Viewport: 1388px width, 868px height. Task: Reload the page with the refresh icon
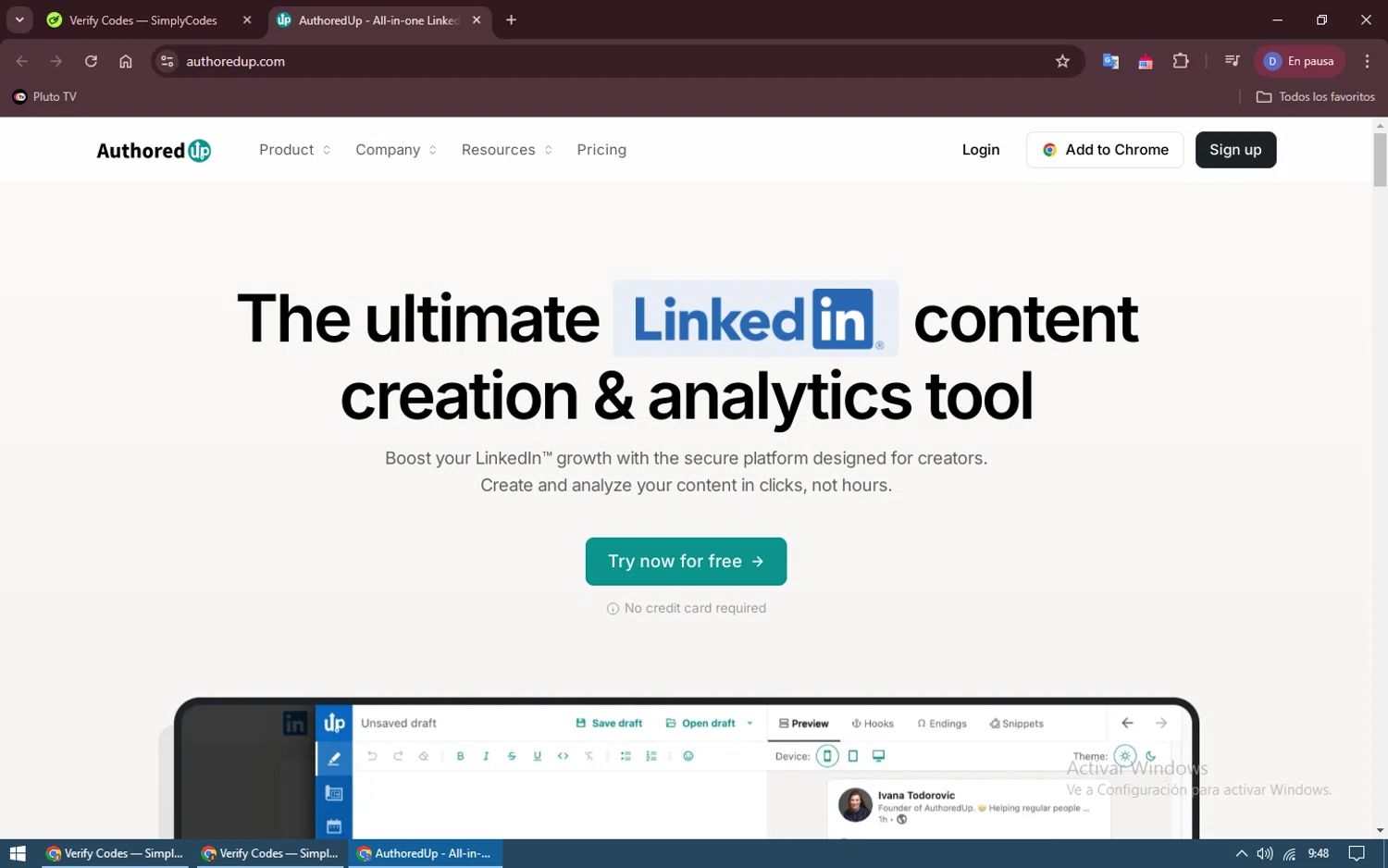click(x=91, y=61)
